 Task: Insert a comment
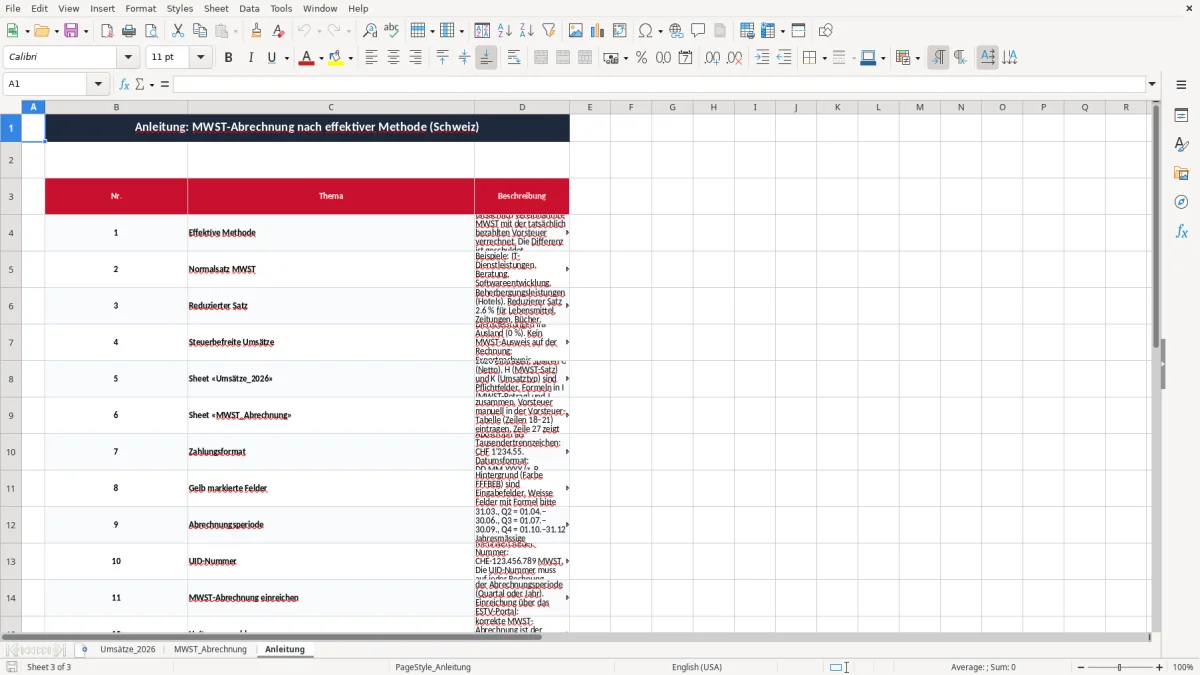pos(698,31)
